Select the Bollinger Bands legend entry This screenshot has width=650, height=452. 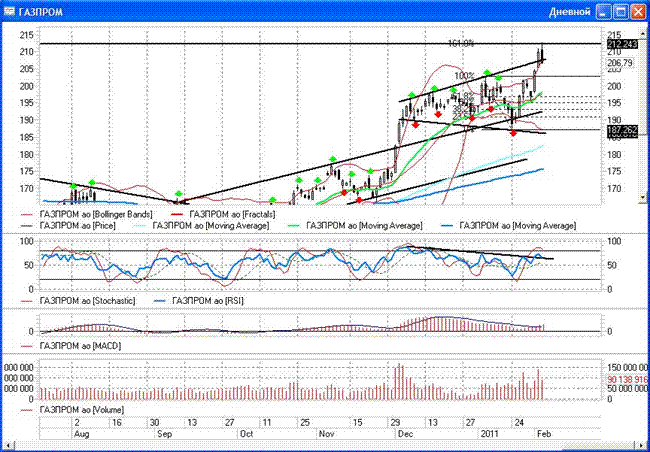pyautogui.click(x=86, y=214)
